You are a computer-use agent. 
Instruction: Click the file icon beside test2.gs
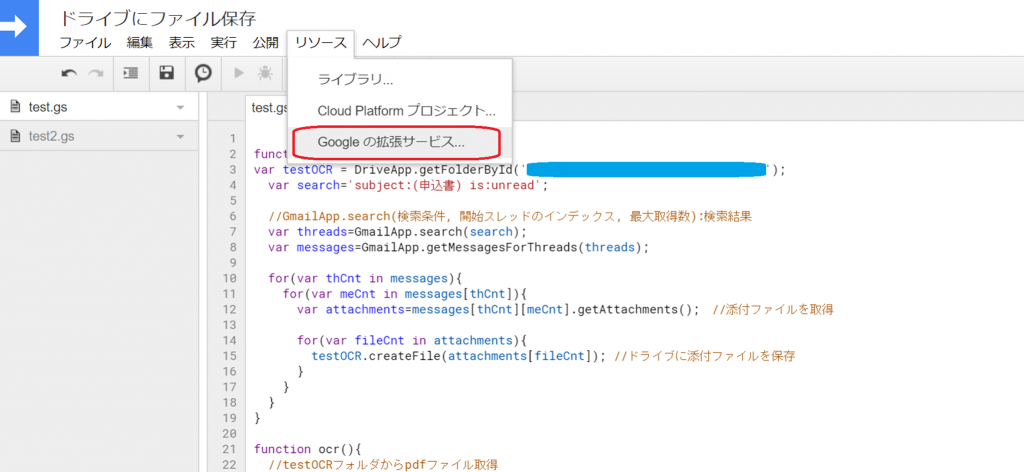tap(16, 136)
